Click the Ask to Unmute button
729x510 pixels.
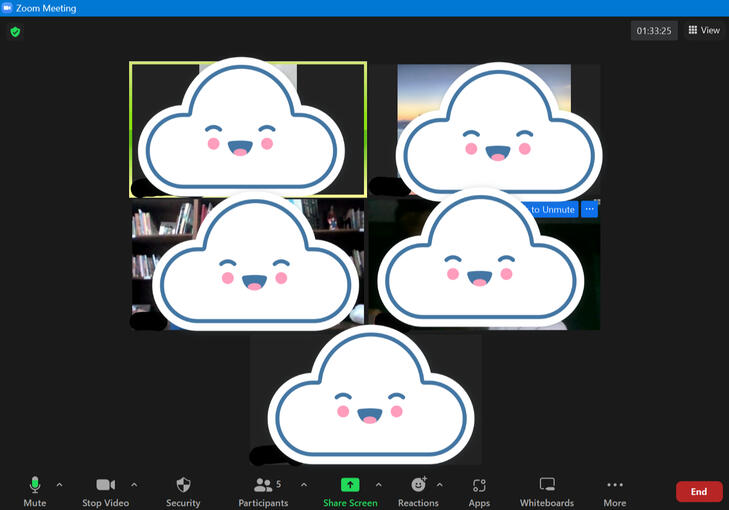[x=551, y=209]
